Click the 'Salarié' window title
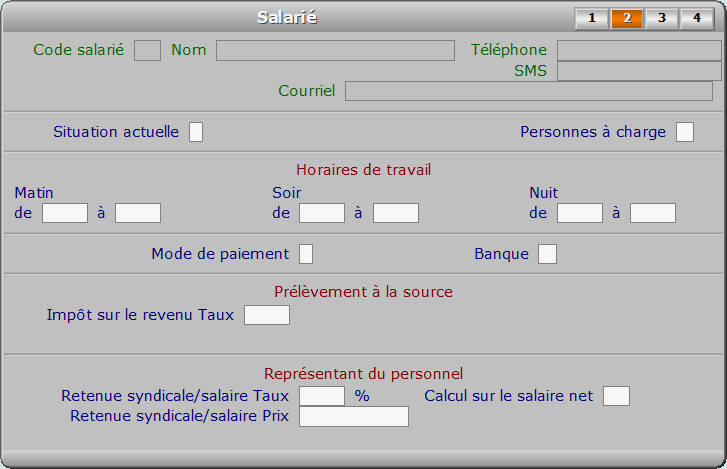727x469 pixels. pyautogui.click(x=287, y=18)
